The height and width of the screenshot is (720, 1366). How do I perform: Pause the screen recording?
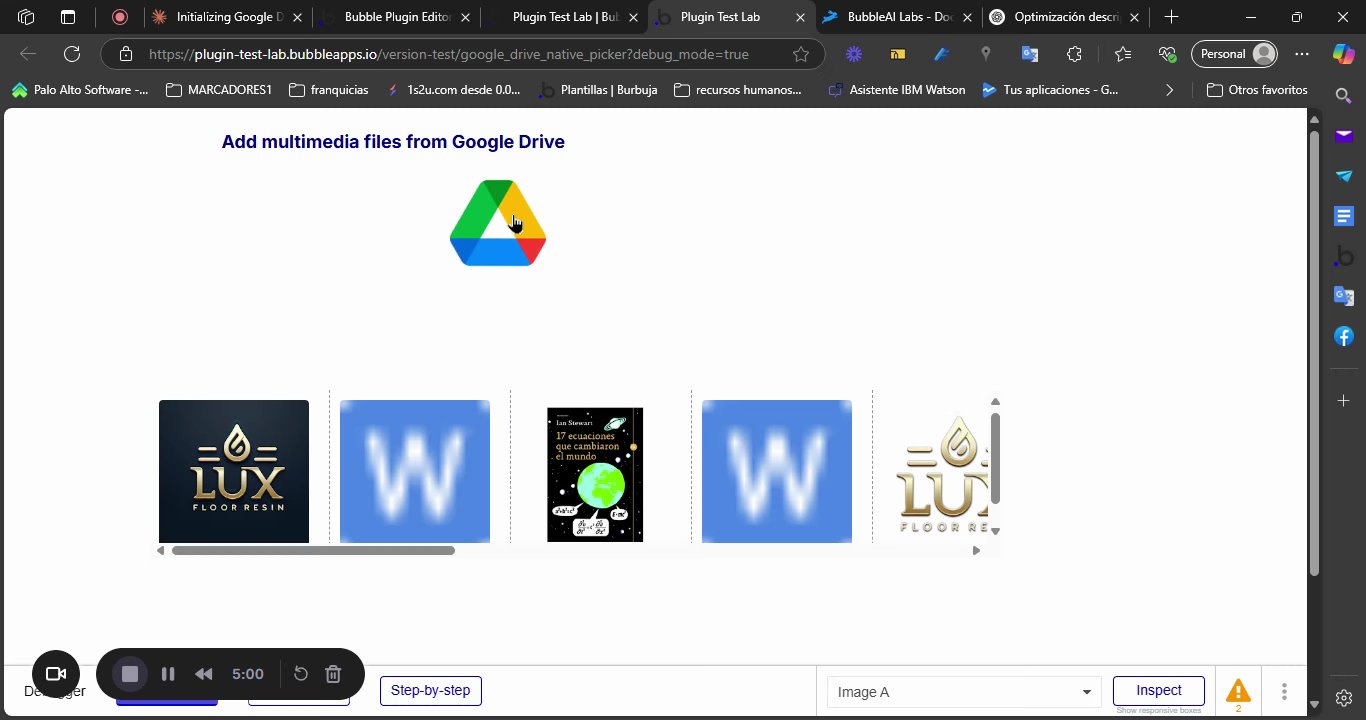pyautogui.click(x=168, y=674)
